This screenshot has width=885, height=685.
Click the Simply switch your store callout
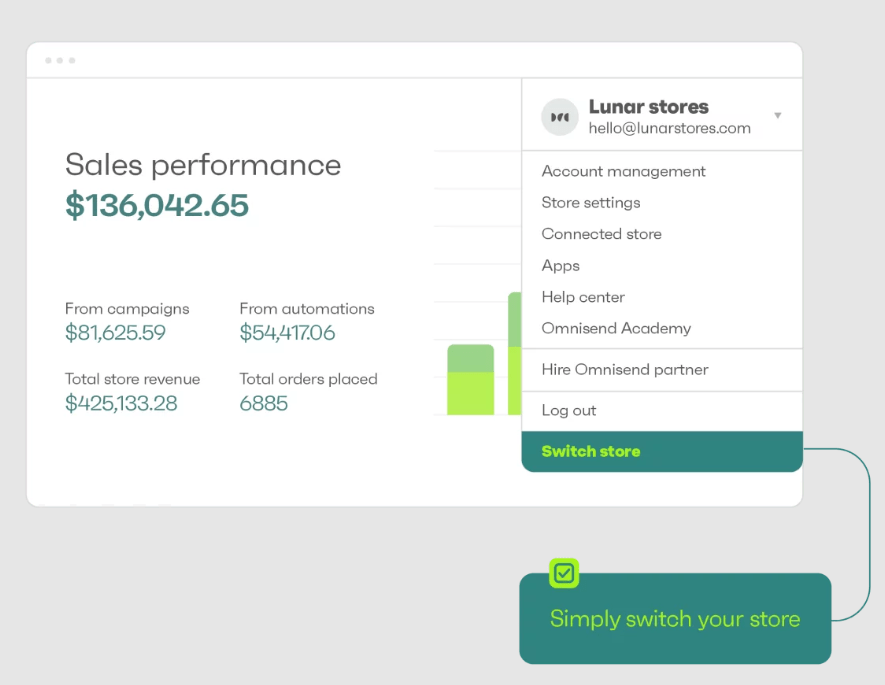coord(675,618)
